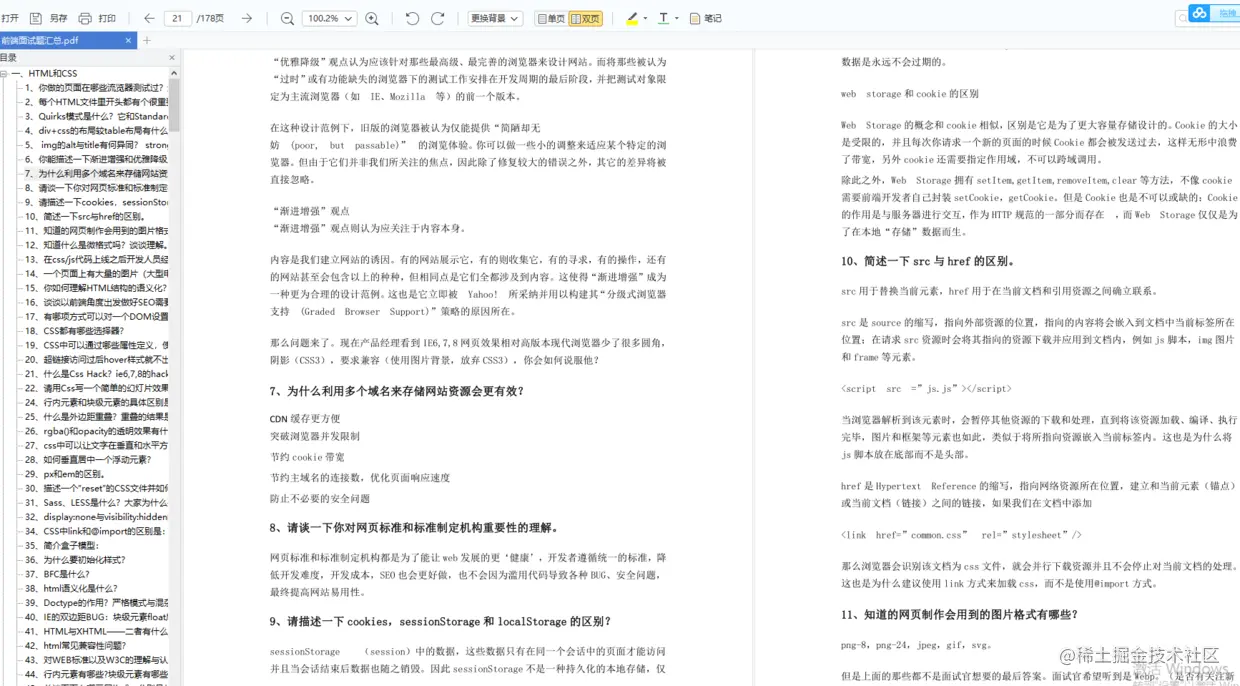Click heading 10、简述一下 src 与 href 的区别

coord(928,261)
